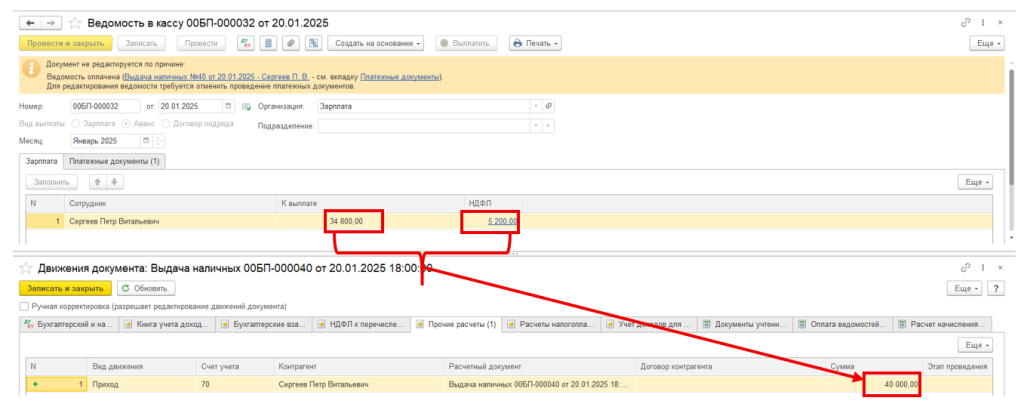Viewport: 1024px width, 407px height.
Task: Open the Организация dropdown arrow
Action: pyautogui.click(x=537, y=106)
